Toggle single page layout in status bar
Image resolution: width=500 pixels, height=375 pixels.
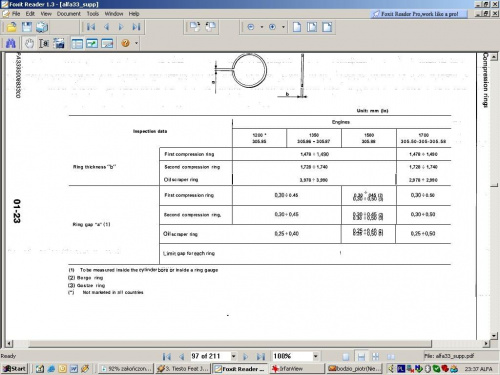pyautogui.click(x=346, y=357)
